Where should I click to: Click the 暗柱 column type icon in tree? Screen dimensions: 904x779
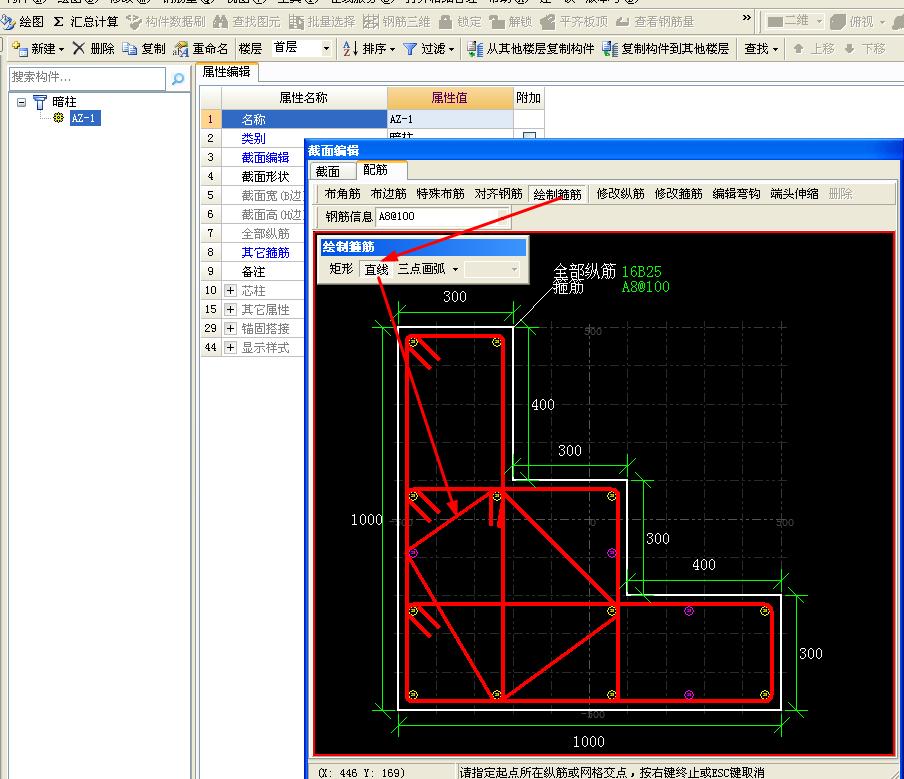(x=40, y=102)
